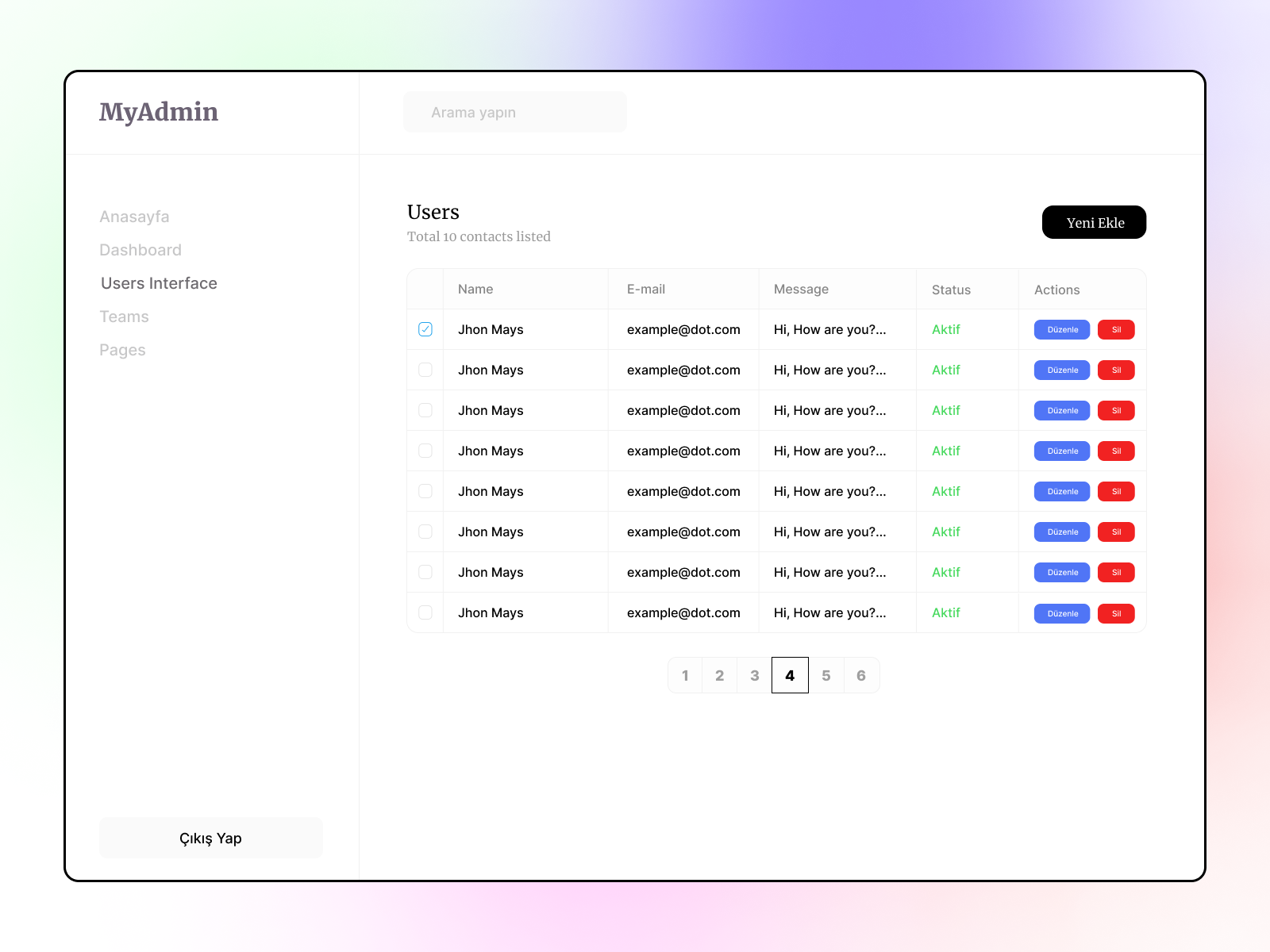Select the checkbox in the last table row
1270x952 pixels.
pos(425,612)
